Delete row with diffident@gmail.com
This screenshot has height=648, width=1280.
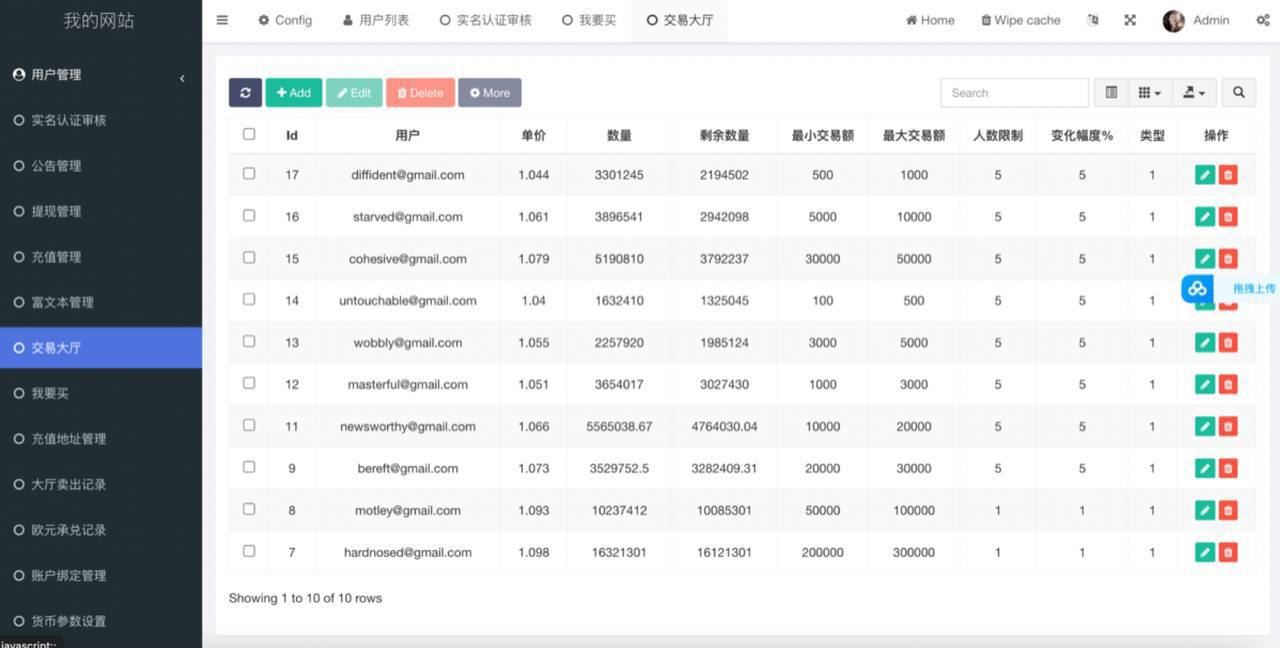[x=1228, y=175]
